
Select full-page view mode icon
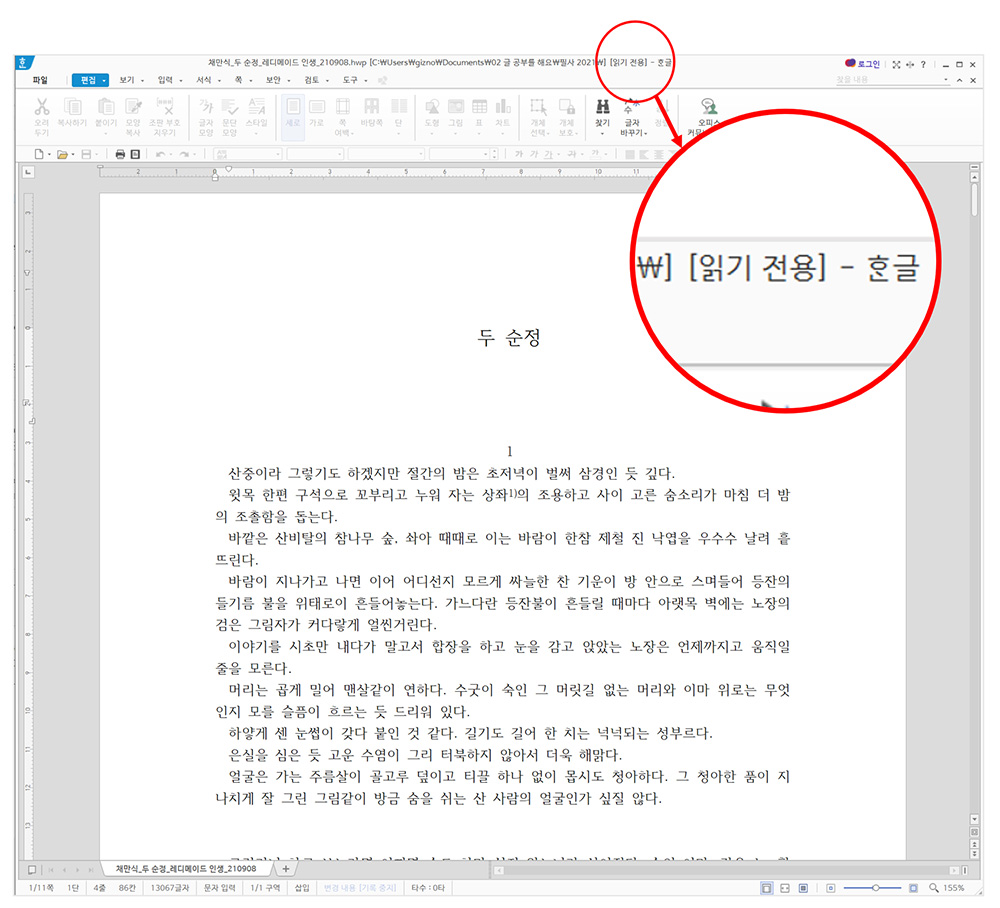pyautogui.click(x=804, y=888)
